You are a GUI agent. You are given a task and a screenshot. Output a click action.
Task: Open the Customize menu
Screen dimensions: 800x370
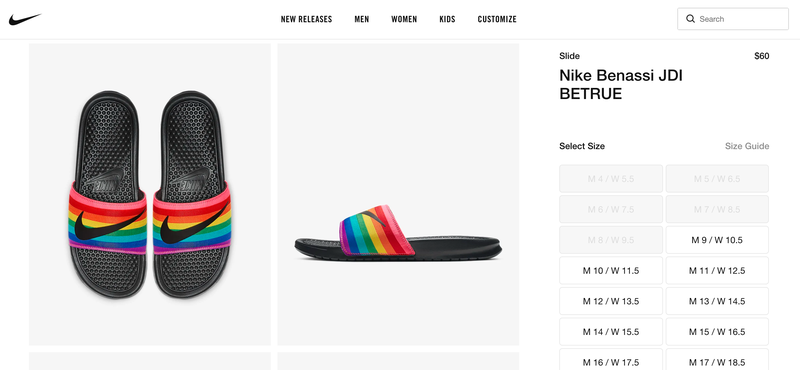(497, 19)
